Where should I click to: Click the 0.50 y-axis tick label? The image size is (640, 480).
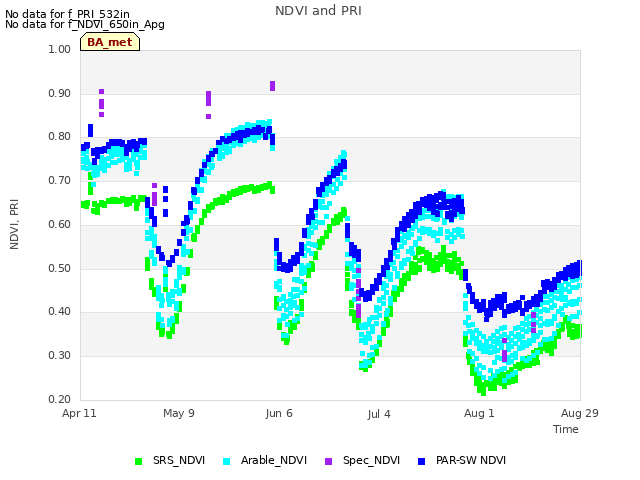coord(60,269)
